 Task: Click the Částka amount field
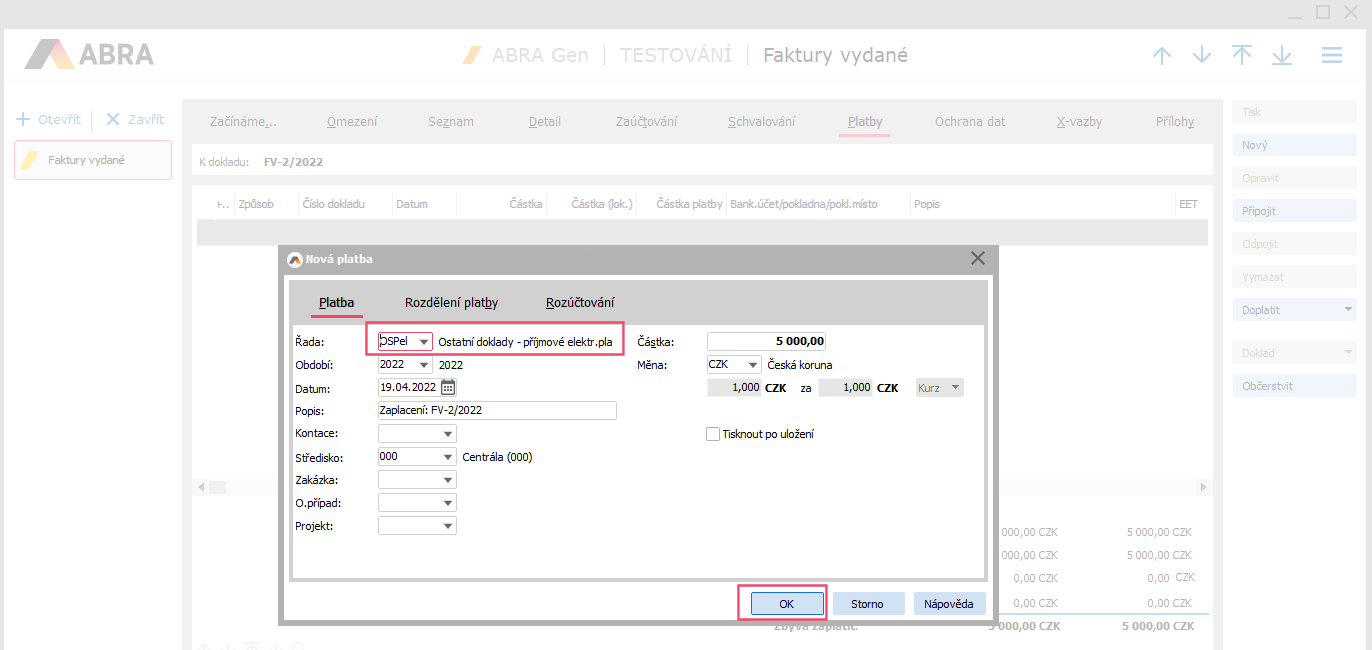pyautogui.click(x=766, y=341)
